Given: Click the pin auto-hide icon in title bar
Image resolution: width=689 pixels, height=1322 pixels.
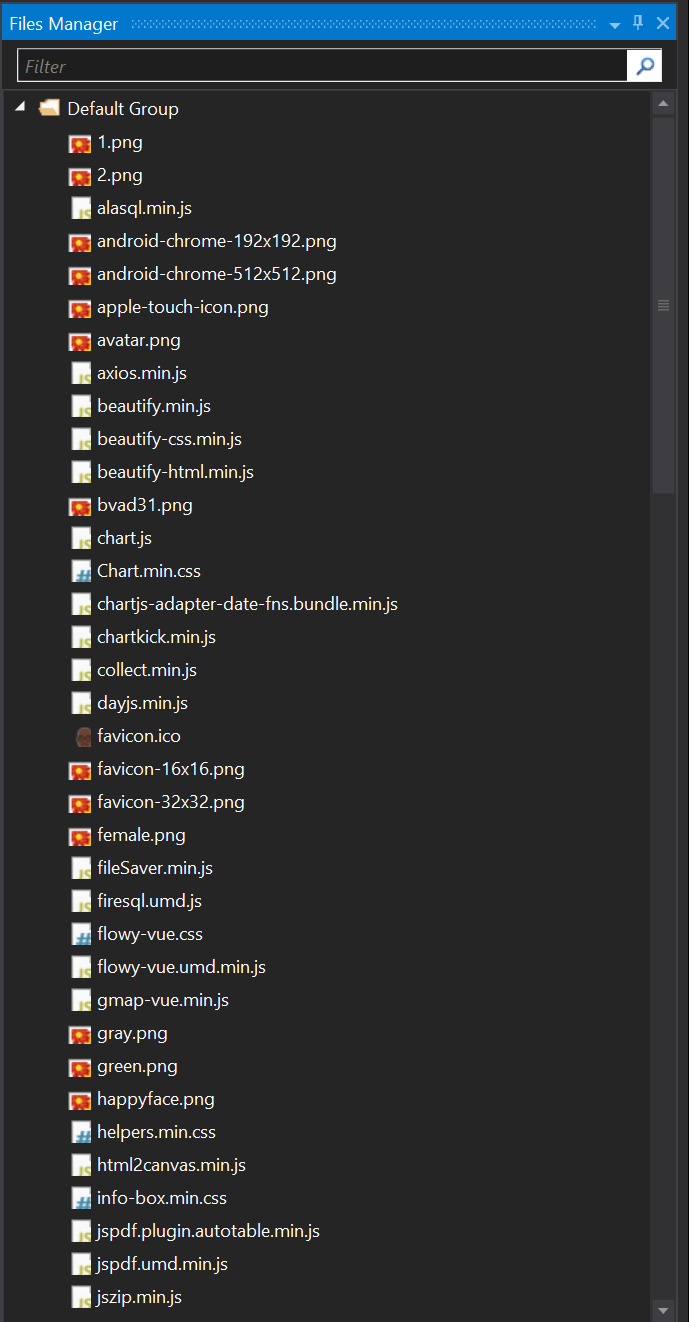Looking at the screenshot, I should (x=638, y=23).
